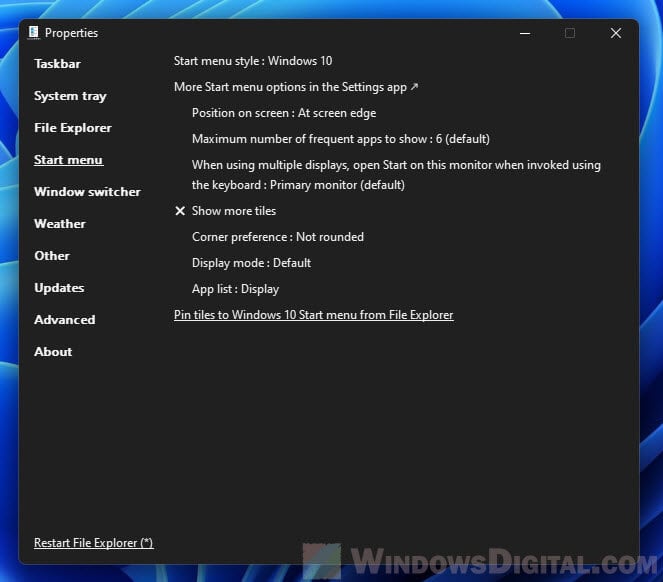Open More Start menu options in Settings
Screen dimensions: 663x582
pyautogui.click(x=296, y=87)
